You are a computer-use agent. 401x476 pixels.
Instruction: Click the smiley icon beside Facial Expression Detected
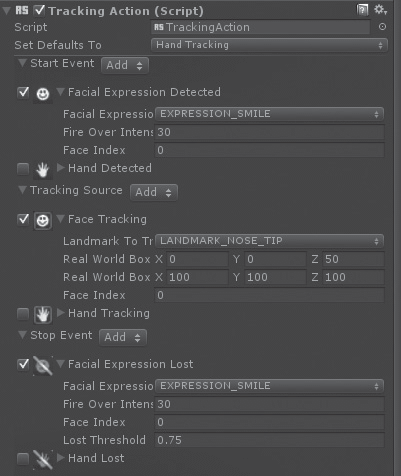(x=43, y=94)
